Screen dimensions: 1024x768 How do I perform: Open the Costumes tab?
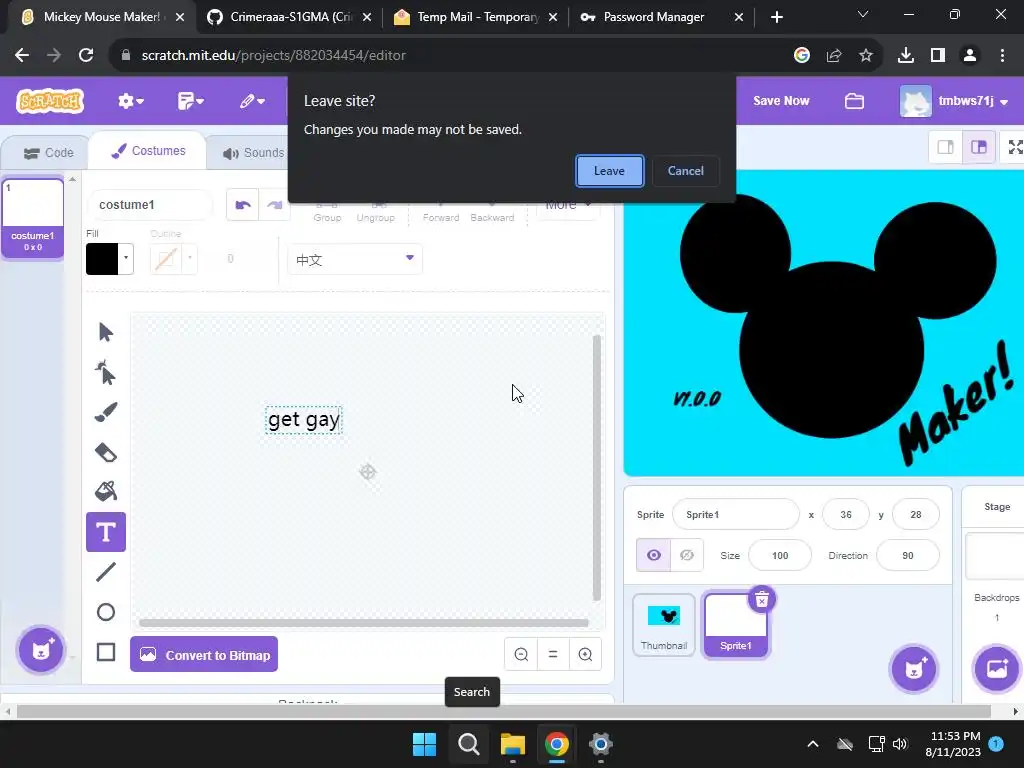[x=148, y=151]
